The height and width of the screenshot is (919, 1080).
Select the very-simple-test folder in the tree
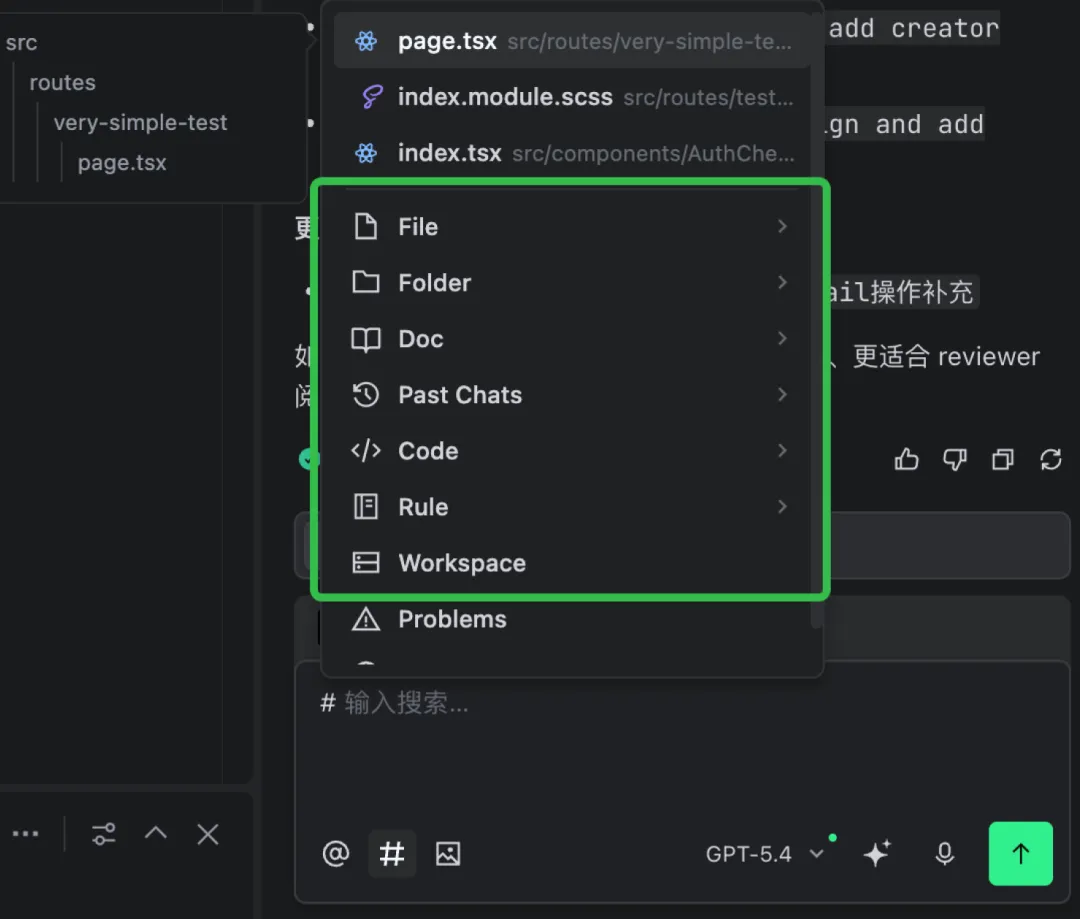tap(141, 123)
